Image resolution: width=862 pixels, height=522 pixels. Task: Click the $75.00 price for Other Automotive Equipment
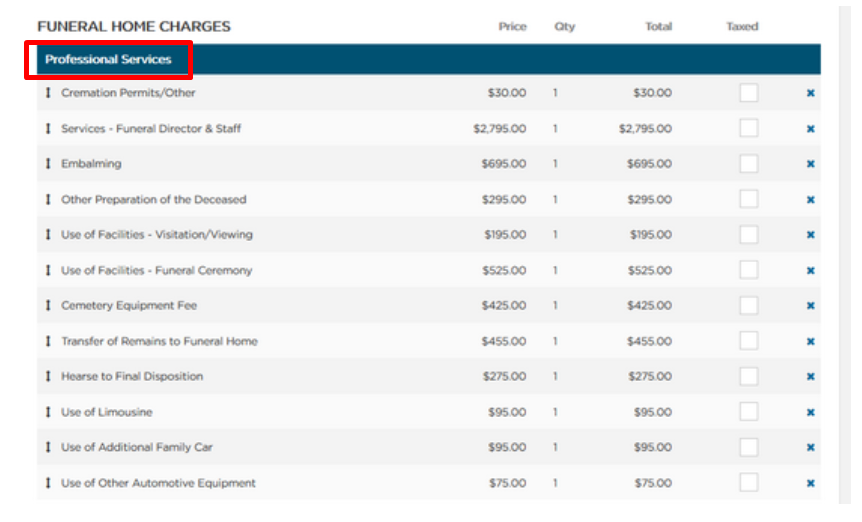tap(508, 483)
